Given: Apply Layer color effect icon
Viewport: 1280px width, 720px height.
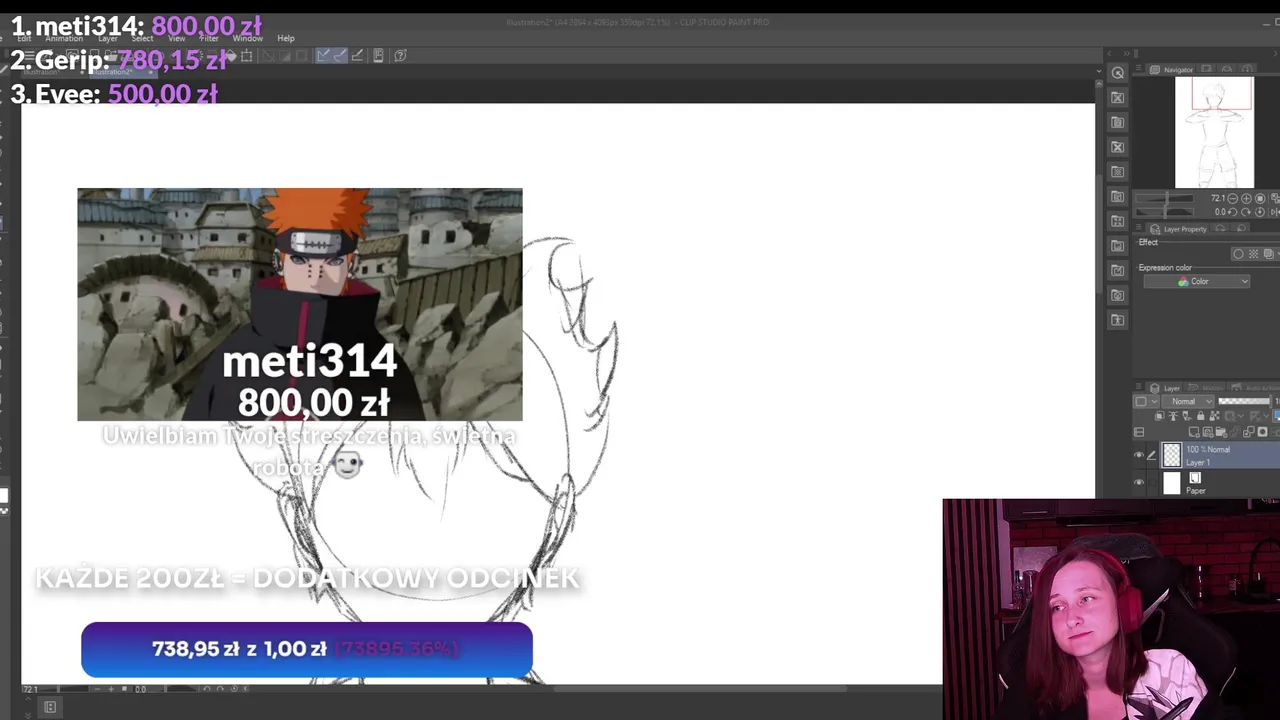Looking at the screenshot, I should point(1268,254).
